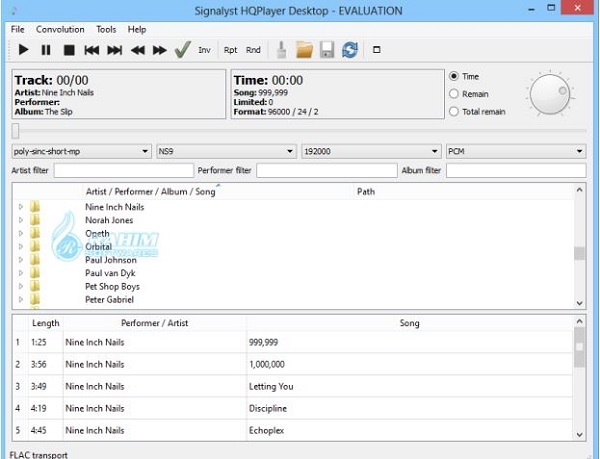
Task: Click the green checkmark icon
Action: [x=182, y=50]
